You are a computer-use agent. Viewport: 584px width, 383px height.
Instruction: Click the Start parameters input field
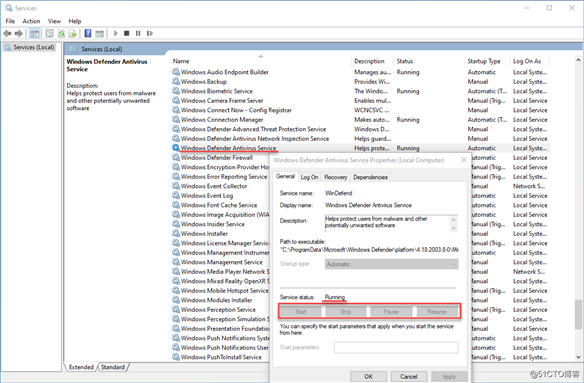click(396, 348)
